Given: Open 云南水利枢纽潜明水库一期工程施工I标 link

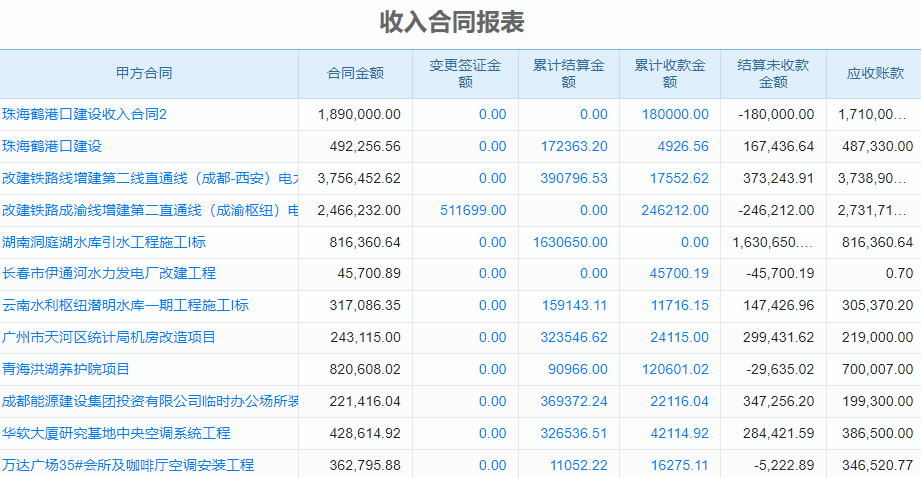Looking at the screenshot, I should tap(125, 305).
